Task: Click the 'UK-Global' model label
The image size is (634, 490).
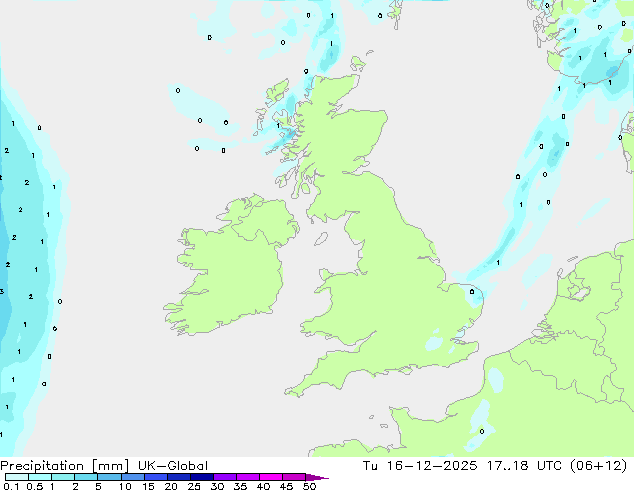Action: 173,466
